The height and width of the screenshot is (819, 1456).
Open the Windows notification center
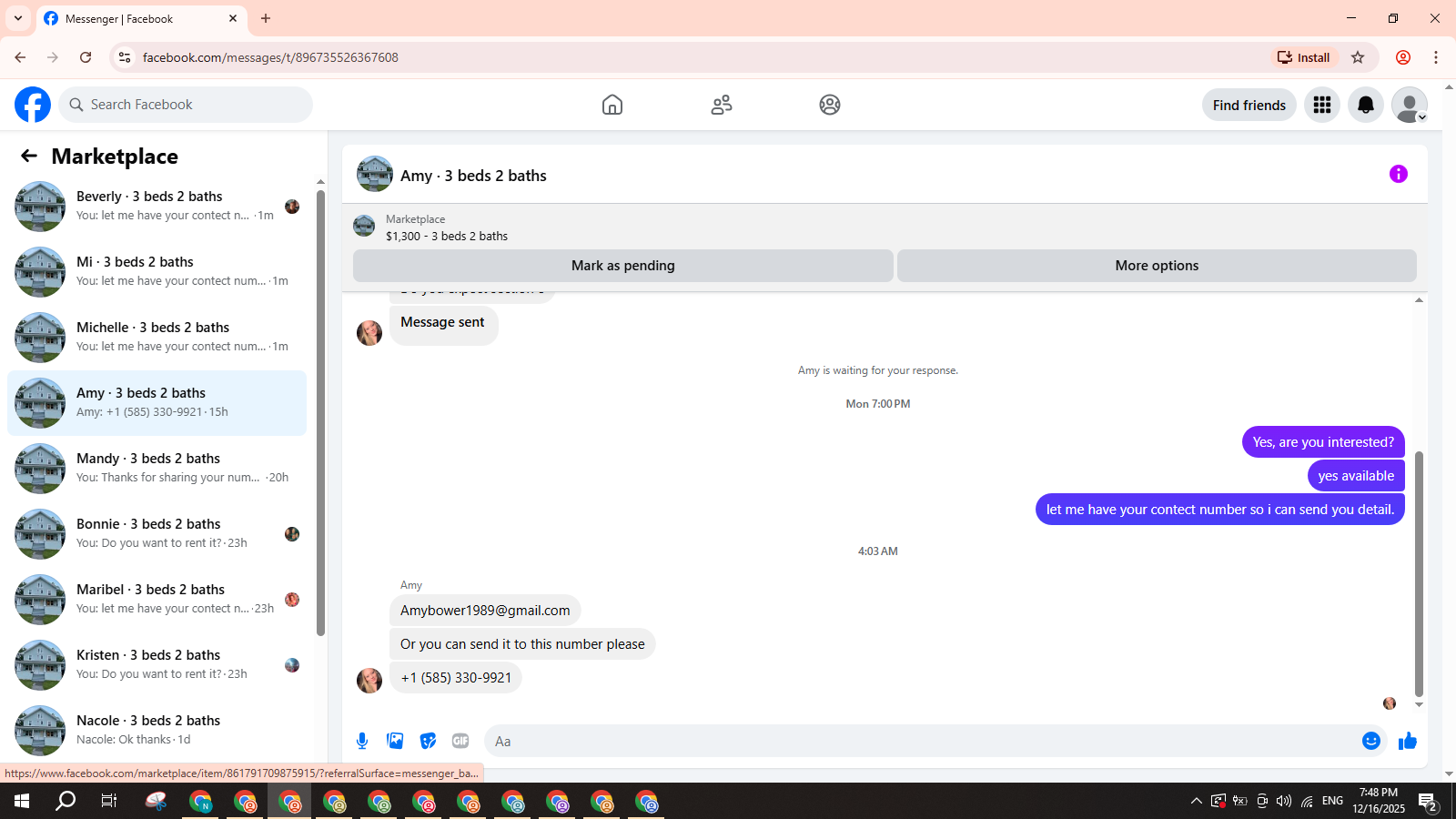(1428, 801)
